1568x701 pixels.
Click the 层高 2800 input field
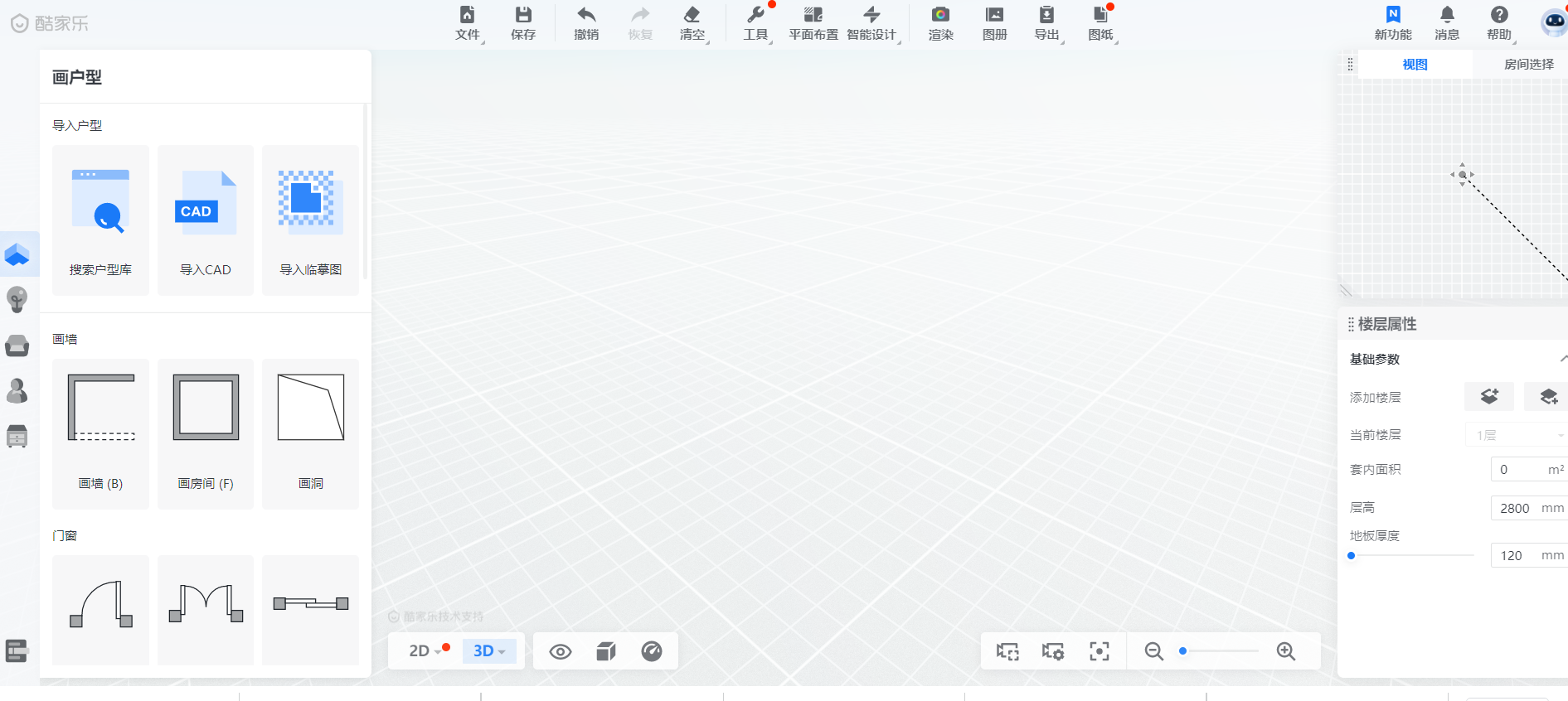click(x=1529, y=508)
